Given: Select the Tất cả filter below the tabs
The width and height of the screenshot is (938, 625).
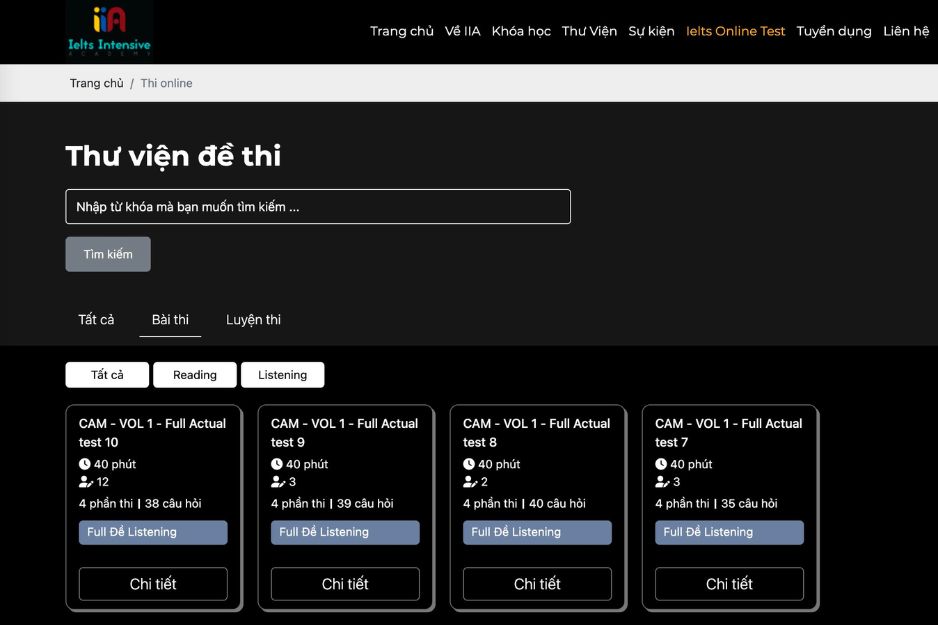Looking at the screenshot, I should click(107, 374).
